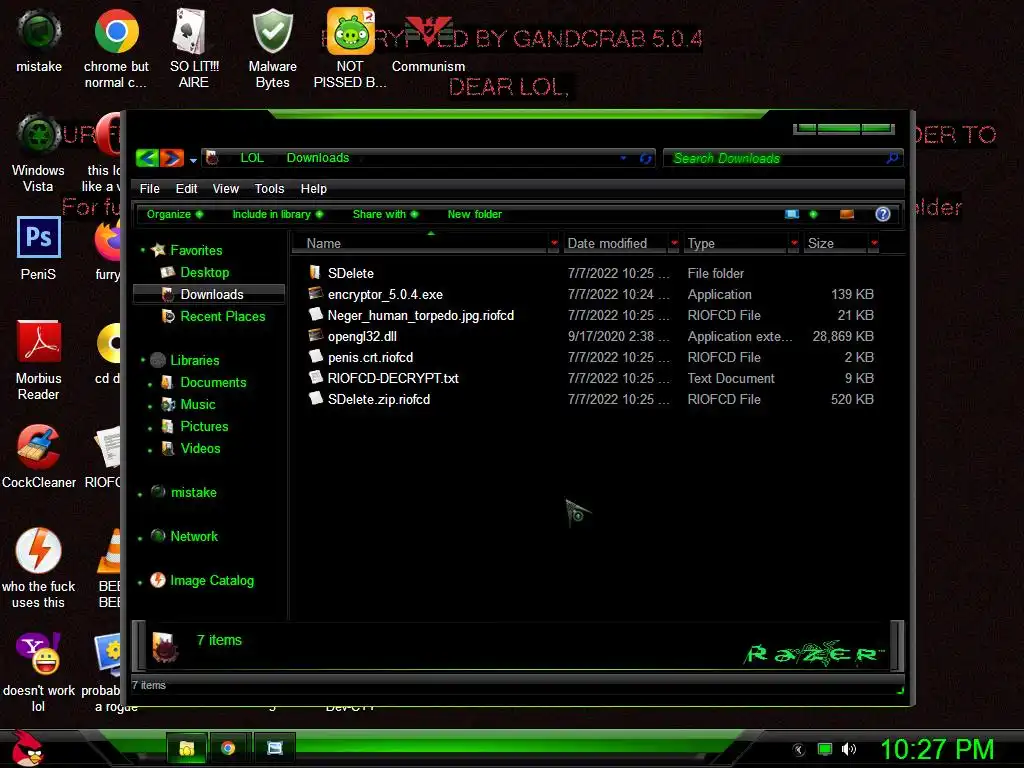
Task: Open the View menu
Action: 225,189
